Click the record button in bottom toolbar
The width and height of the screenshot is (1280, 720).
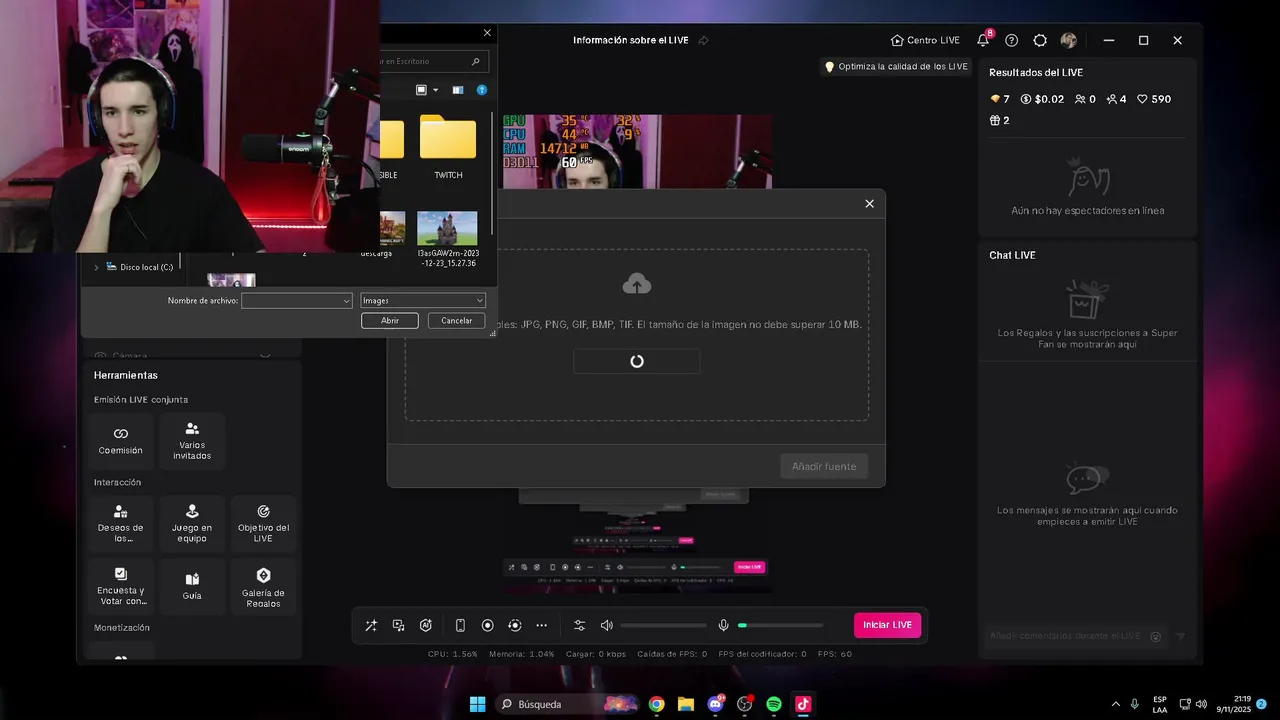[x=488, y=626]
